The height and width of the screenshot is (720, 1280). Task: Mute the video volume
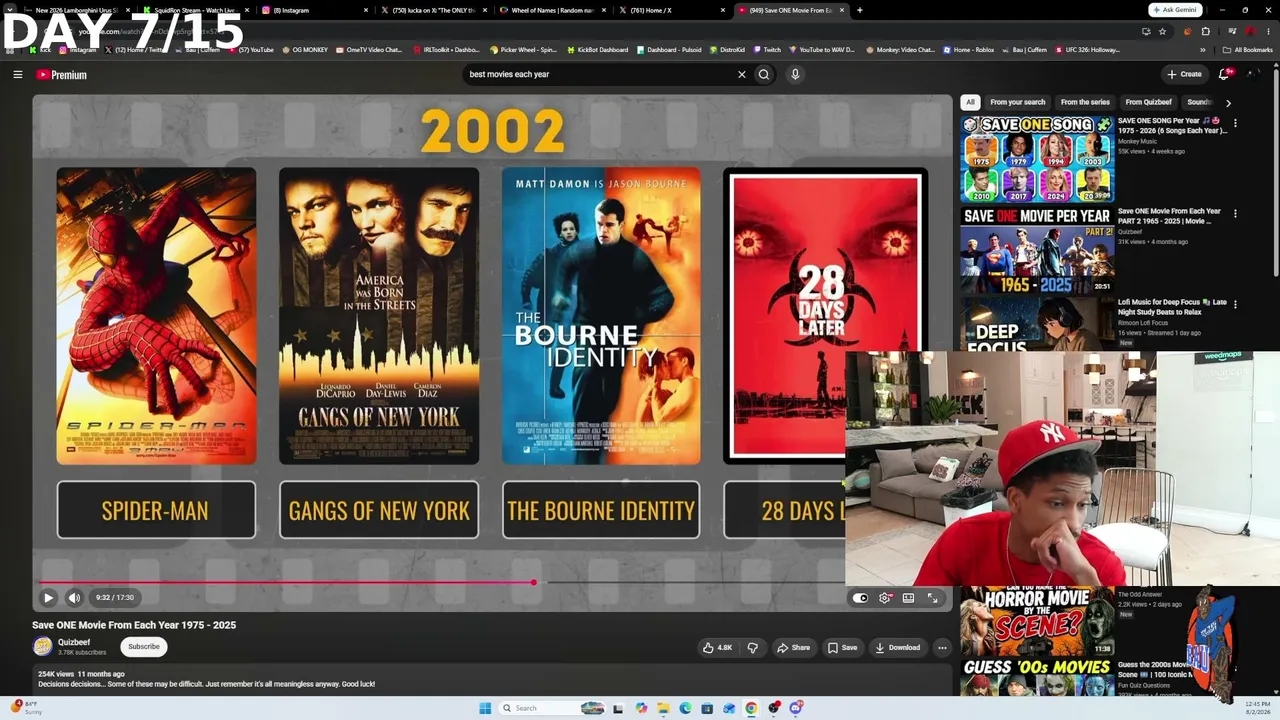pyautogui.click(x=74, y=597)
